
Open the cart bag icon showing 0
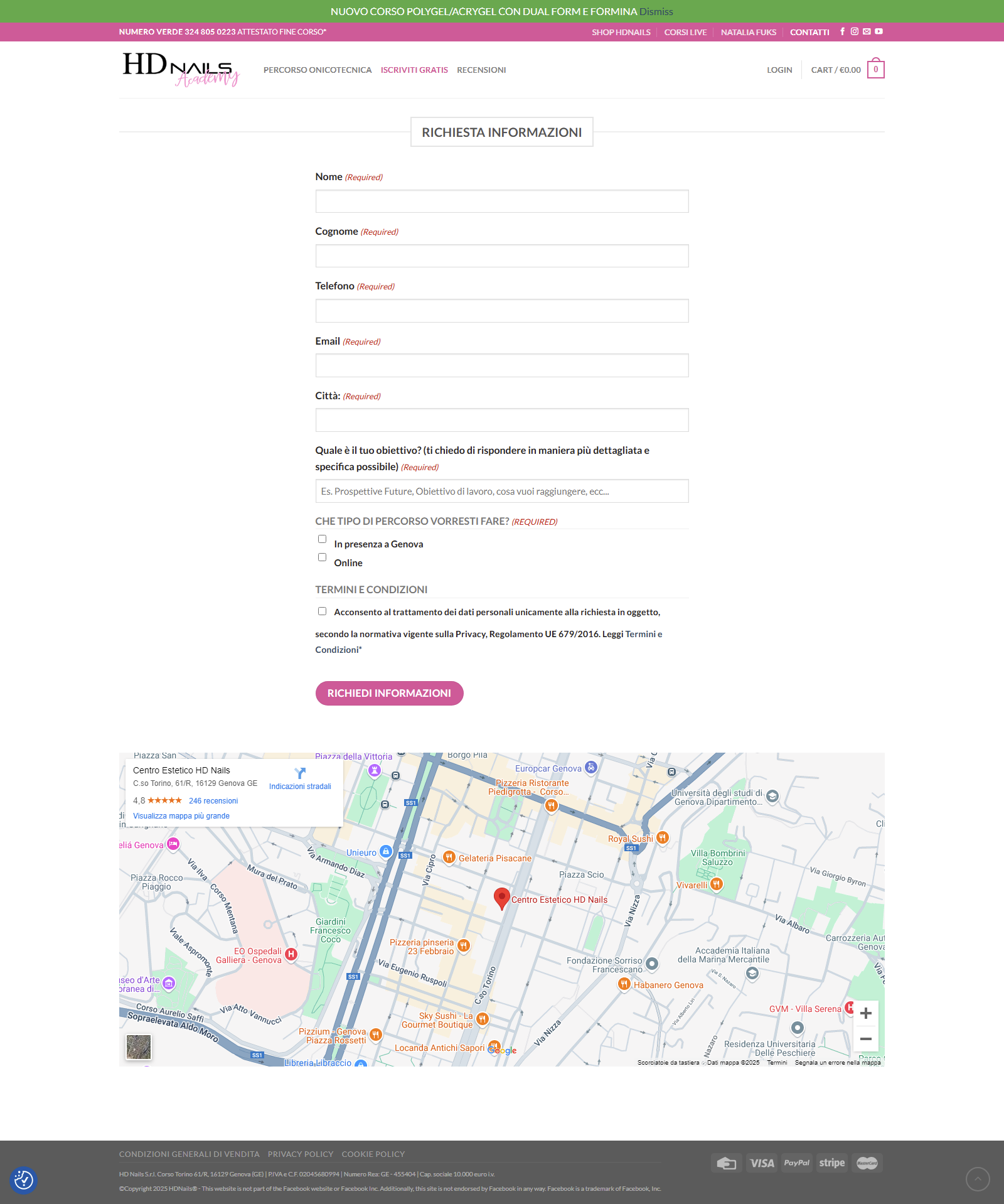[876, 69]
